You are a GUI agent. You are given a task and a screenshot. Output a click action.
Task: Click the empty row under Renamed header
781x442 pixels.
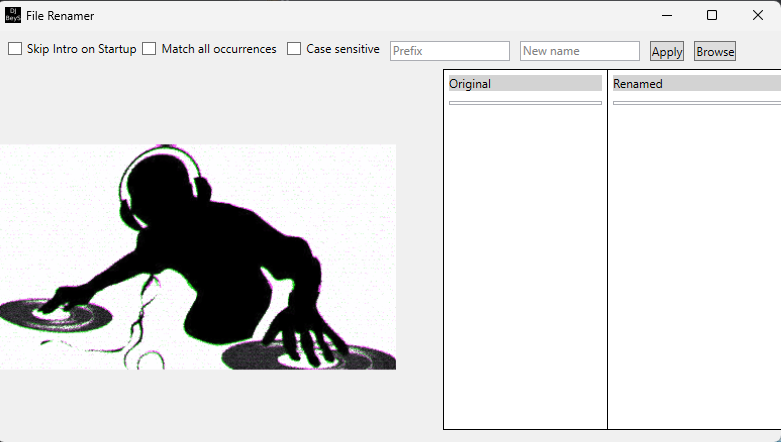pos(695,102)
